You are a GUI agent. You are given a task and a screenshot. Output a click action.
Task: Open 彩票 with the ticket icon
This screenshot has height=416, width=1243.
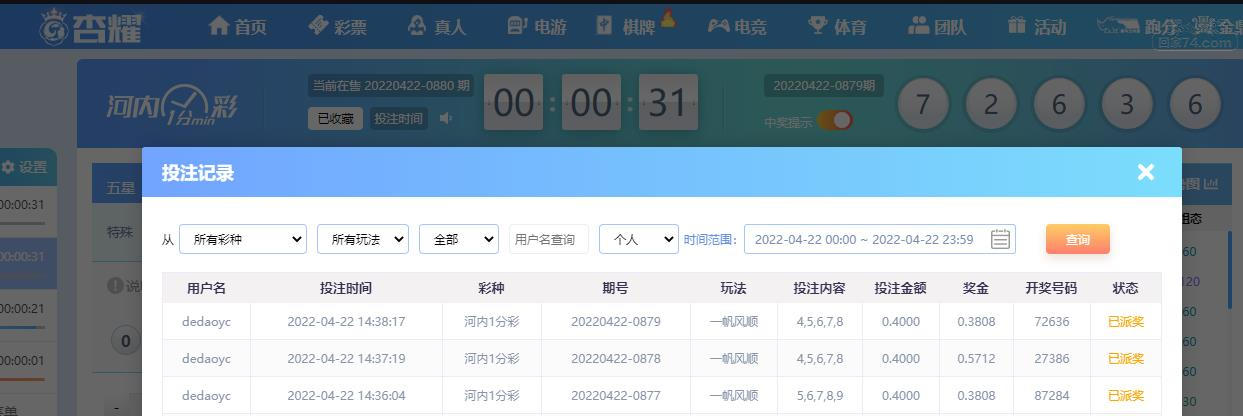337,26
